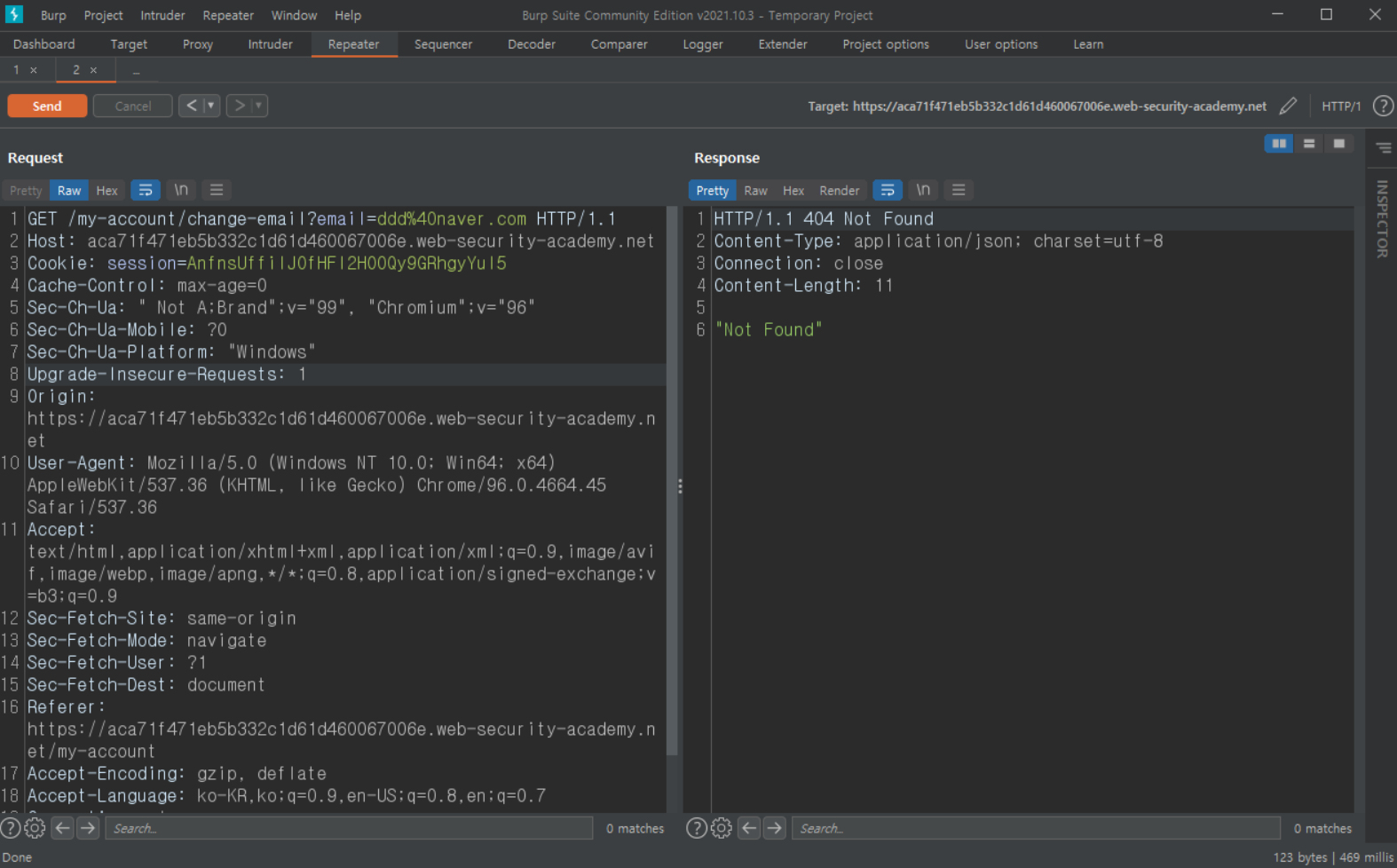
Task: Go to Project options tab
Action: pos(886,44)
